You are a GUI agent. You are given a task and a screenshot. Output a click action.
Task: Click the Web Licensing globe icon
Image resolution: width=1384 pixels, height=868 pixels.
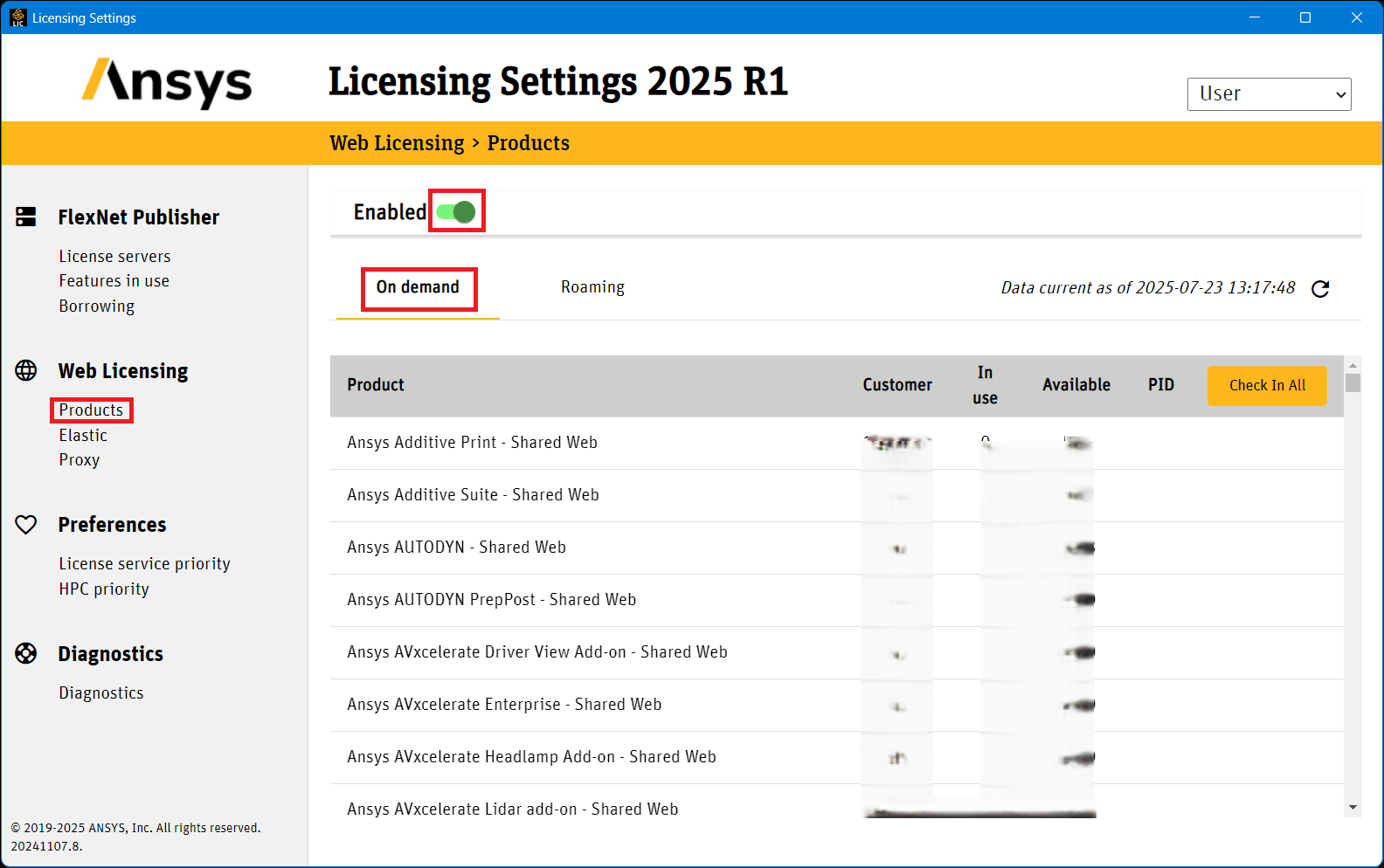26,370
